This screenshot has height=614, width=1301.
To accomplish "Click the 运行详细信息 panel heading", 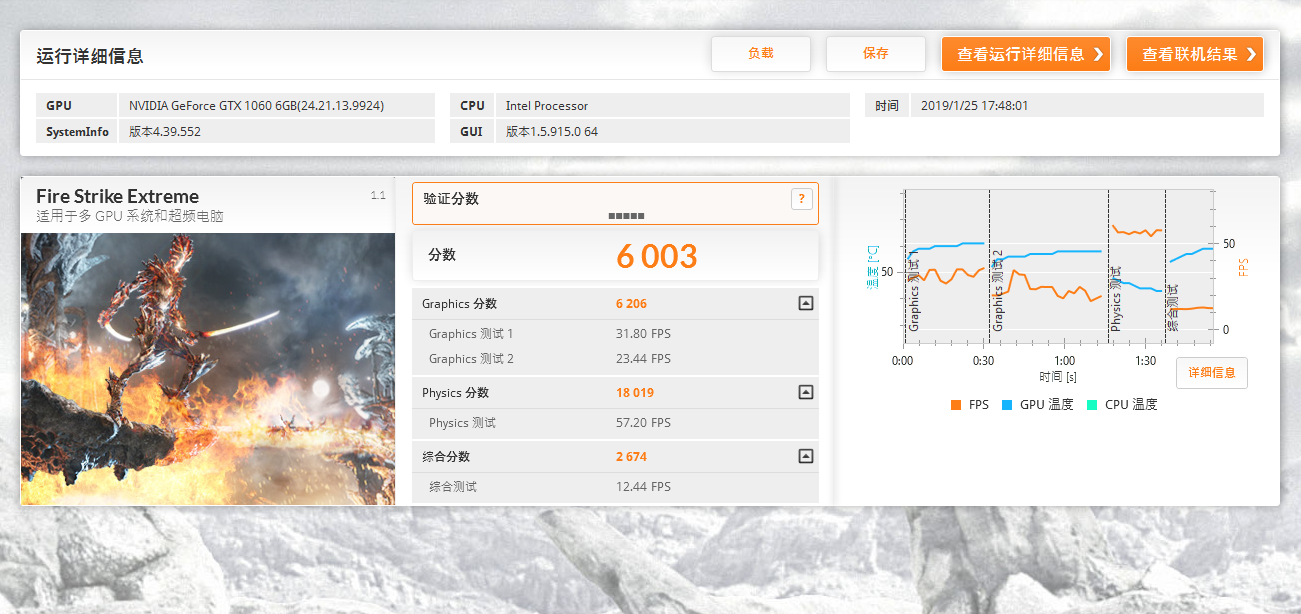I will coord(90,56).
